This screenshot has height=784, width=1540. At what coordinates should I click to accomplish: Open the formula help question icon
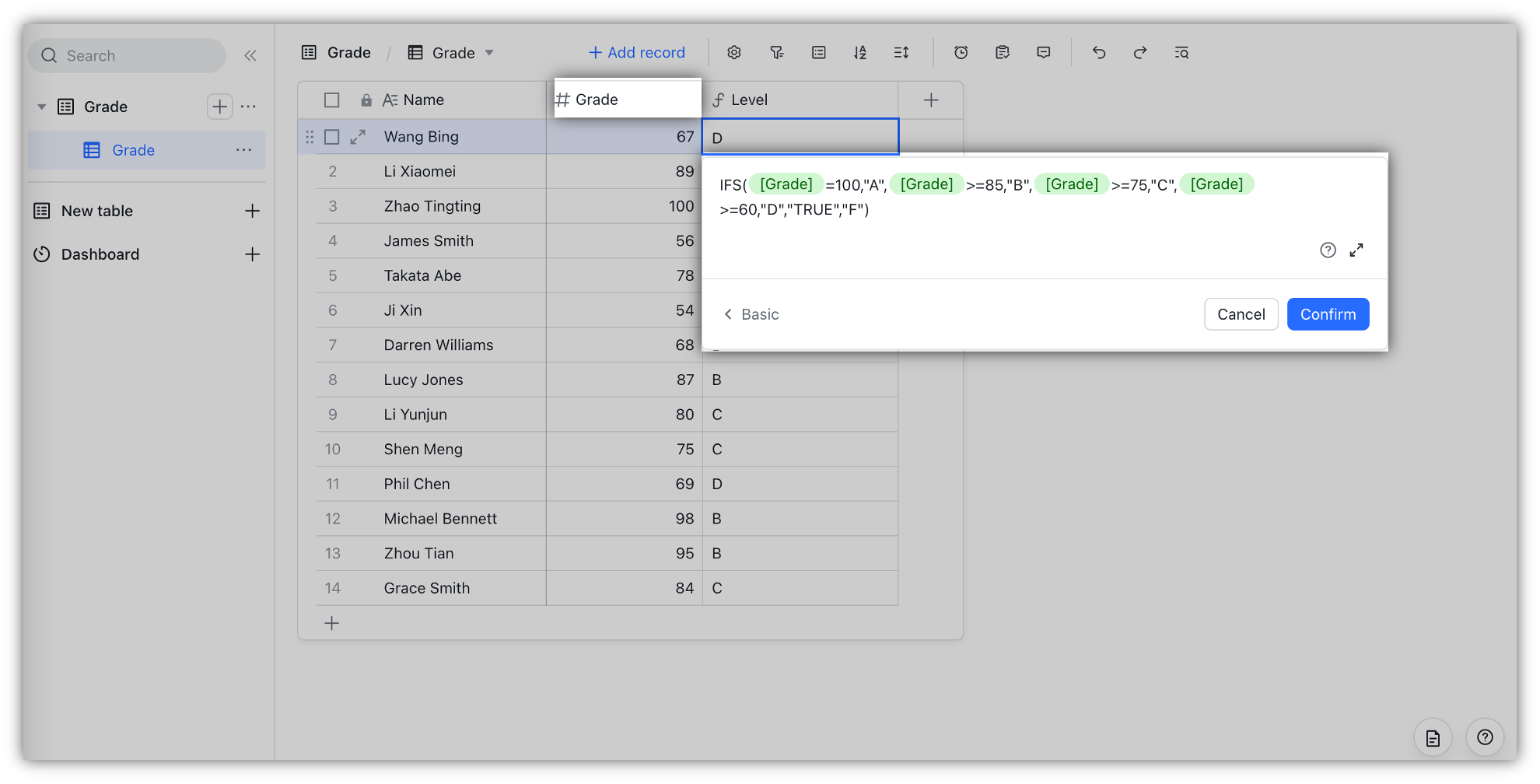(x=1328, y=250)
